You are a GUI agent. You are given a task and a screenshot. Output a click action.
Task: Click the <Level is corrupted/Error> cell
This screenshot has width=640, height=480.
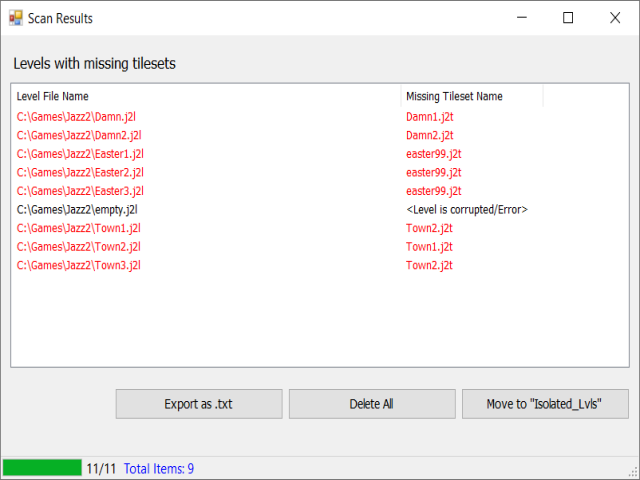coord(467,210)
